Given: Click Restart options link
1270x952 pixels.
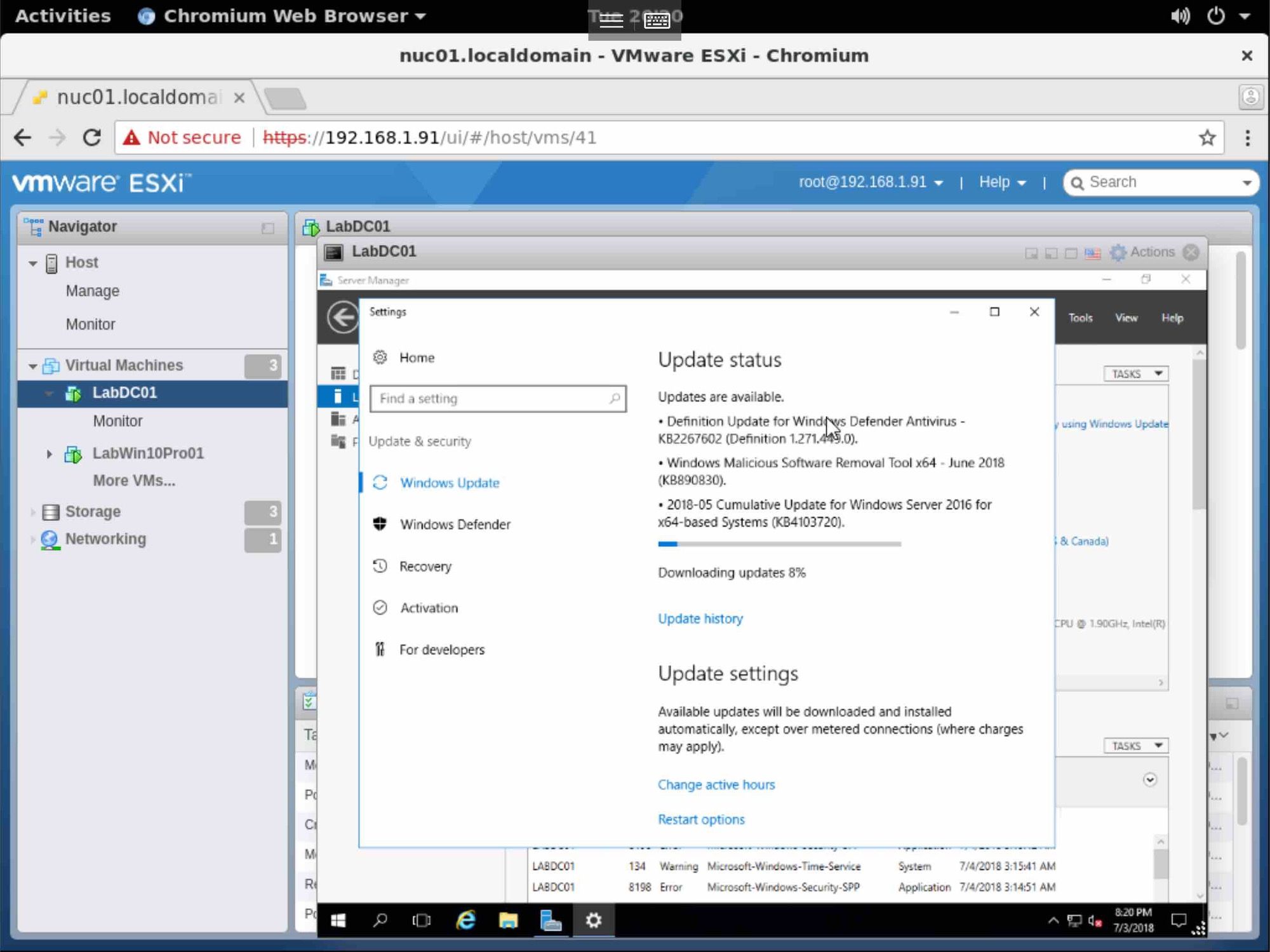Looking at the screenshot, I should tap(700, 819).
